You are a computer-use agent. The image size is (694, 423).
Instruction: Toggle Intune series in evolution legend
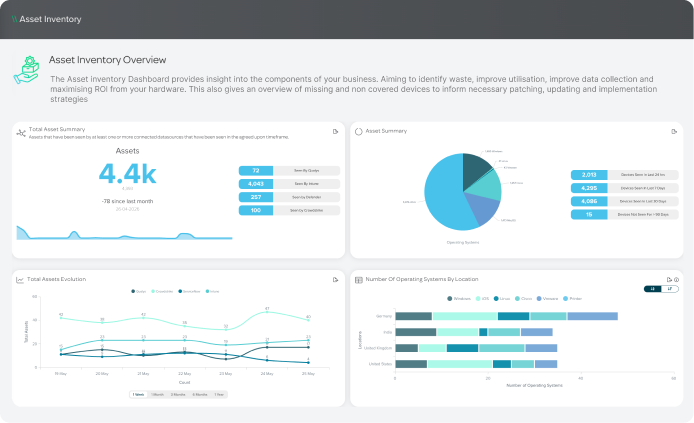[x=212, y=291]
